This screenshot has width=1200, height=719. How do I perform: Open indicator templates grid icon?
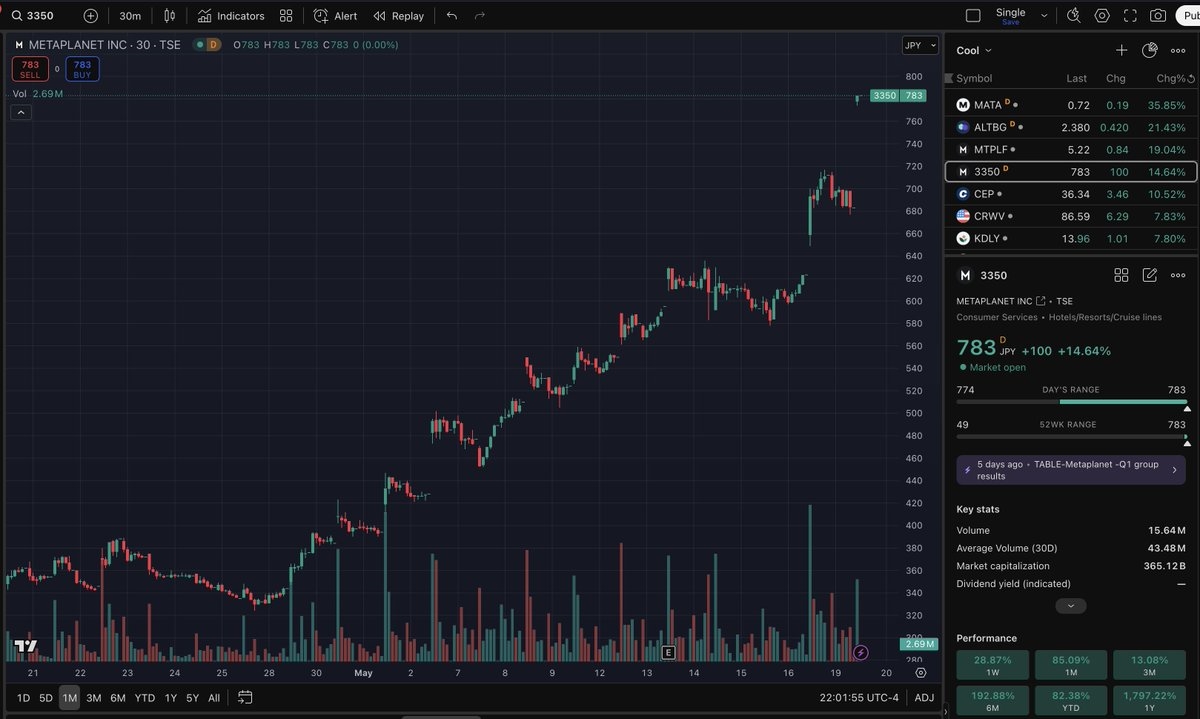287,16
